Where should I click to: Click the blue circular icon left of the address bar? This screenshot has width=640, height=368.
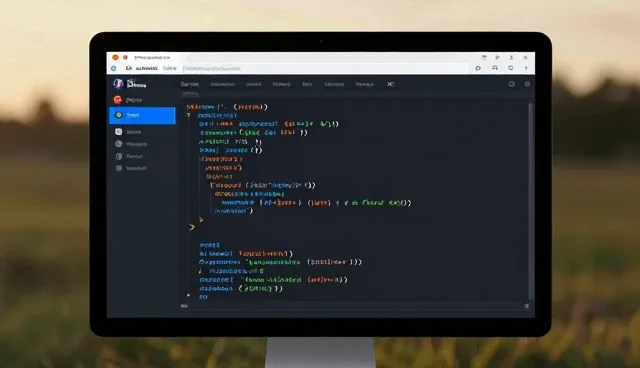(114, 69)
